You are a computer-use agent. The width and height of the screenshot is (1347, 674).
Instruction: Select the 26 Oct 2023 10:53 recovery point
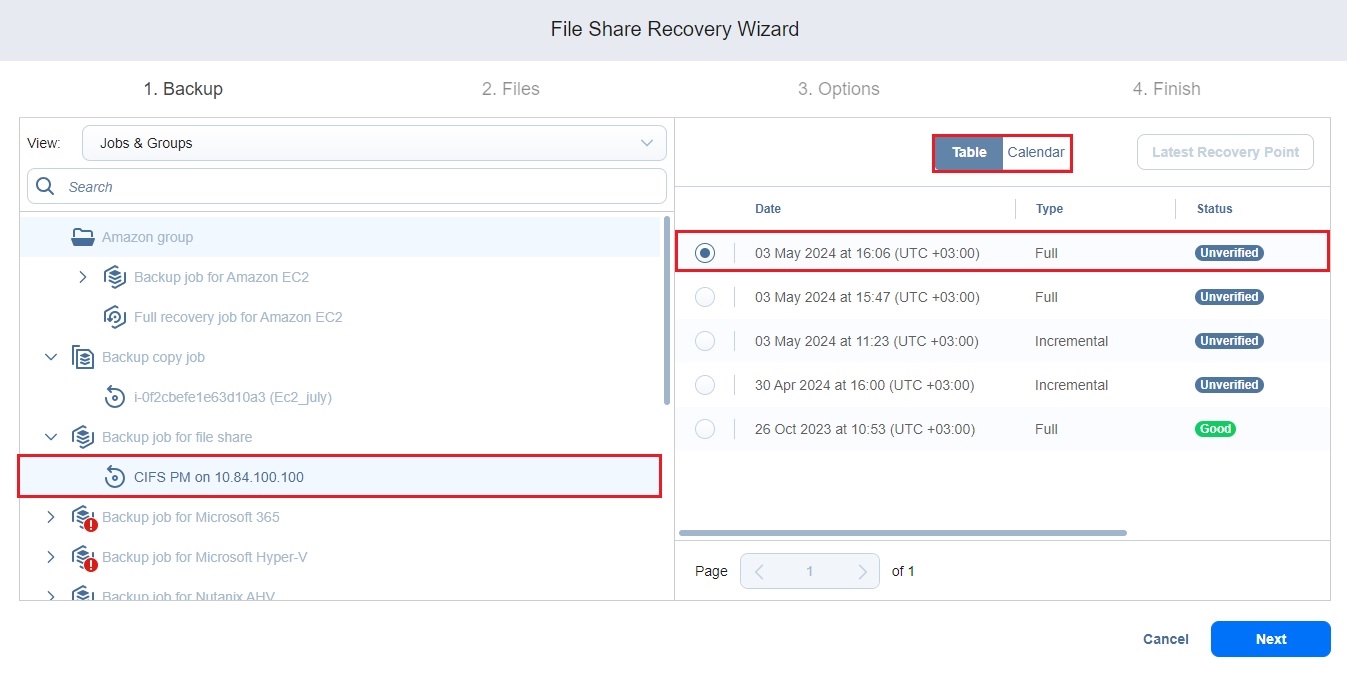705,429
